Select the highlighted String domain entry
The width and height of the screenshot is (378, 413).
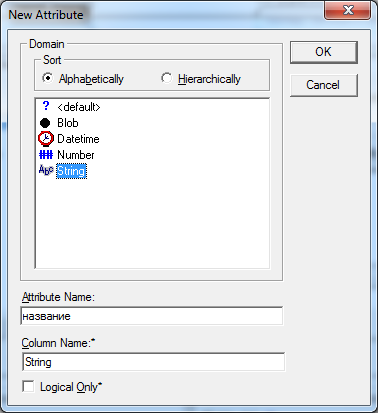(71, 171)
